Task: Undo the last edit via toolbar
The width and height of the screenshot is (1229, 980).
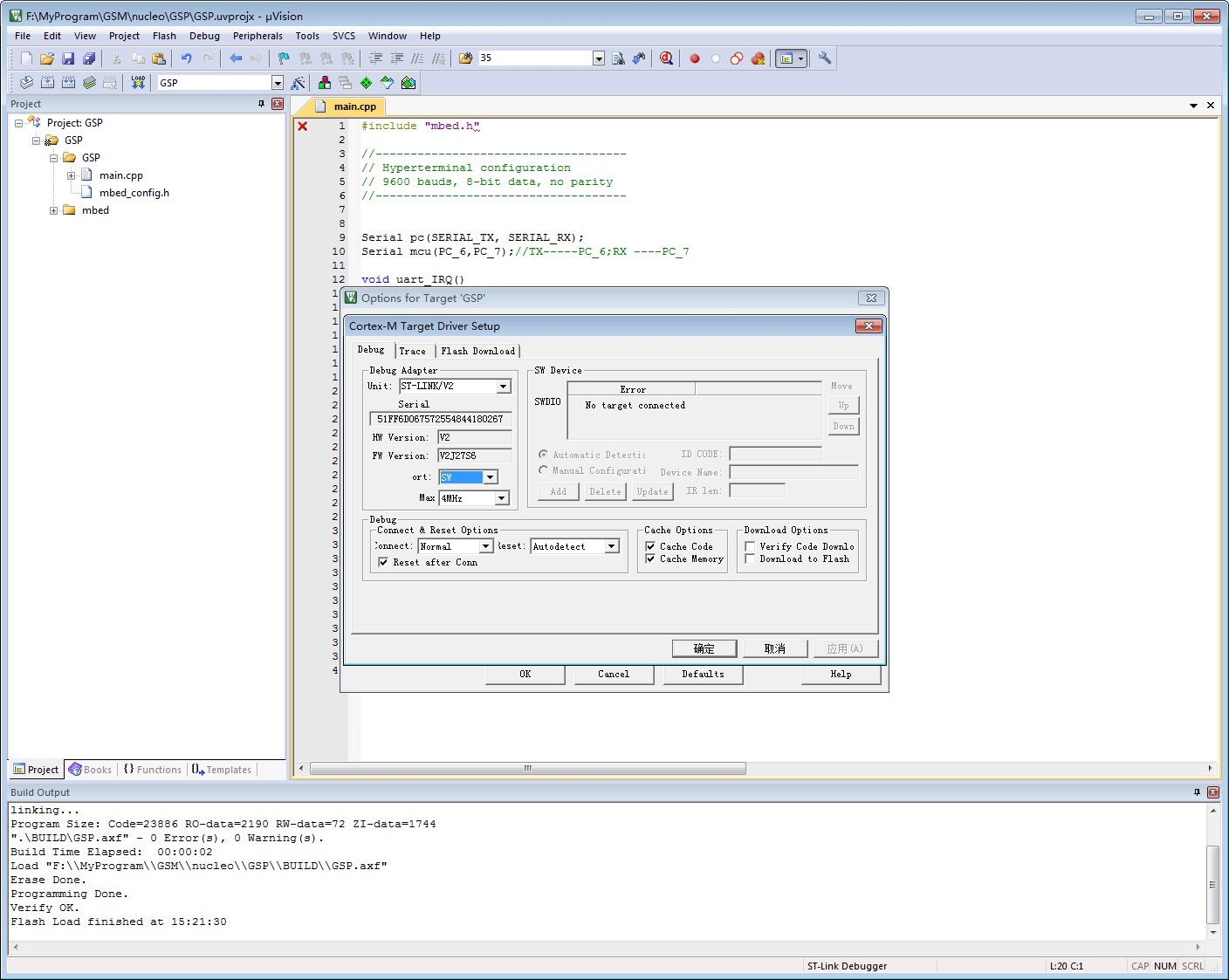Action: coord(186,58)
